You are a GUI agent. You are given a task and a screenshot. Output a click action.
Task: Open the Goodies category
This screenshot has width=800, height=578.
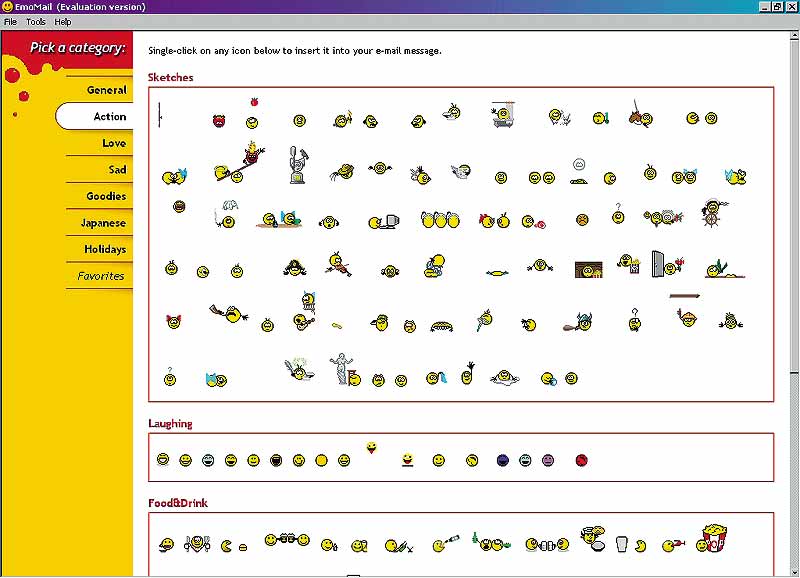106,196
